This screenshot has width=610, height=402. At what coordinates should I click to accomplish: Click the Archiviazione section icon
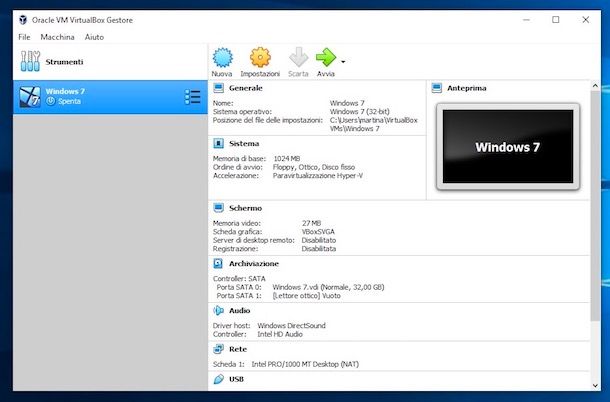click(218, 263)
